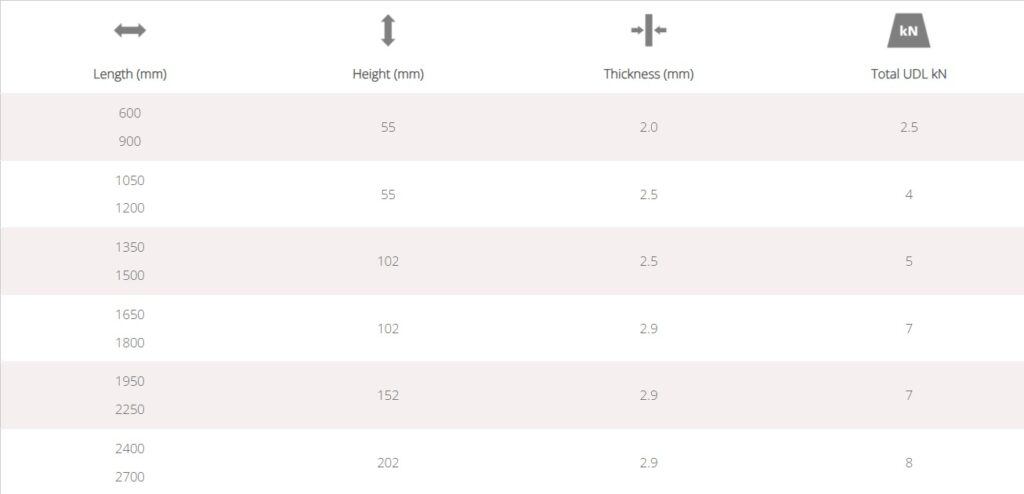The width and height of the screenshot is (1024, 494).
Task: Click the 1800 length entry
Action: pos(130,342)
